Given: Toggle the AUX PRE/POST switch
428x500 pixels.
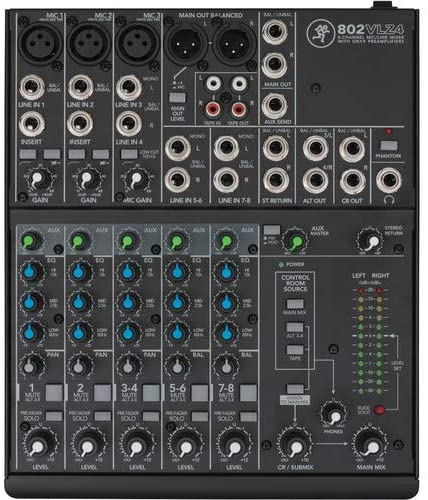Looking at the screenshot, I should pyautogui.click(x=272, y=230).
